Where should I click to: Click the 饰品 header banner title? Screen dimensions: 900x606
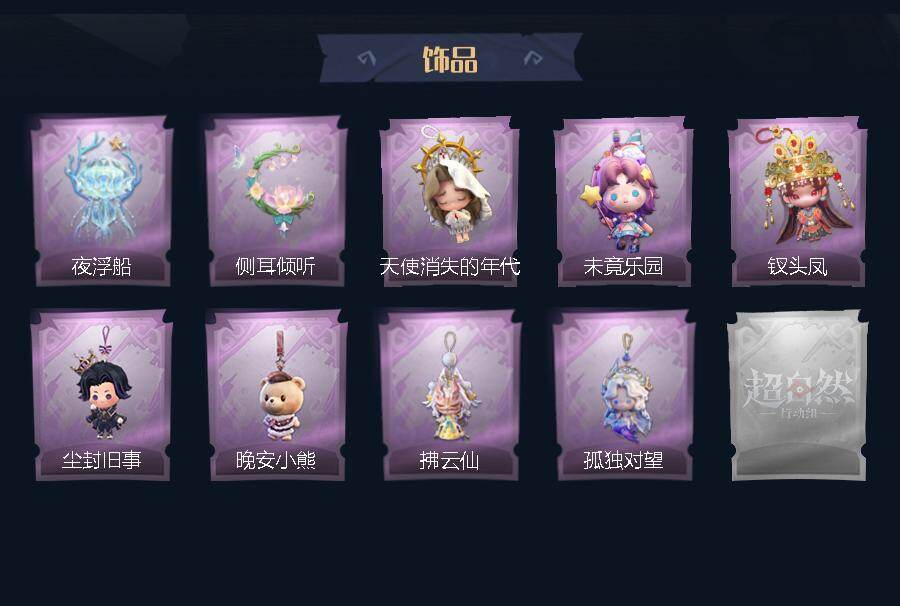(x=450, y=59)
